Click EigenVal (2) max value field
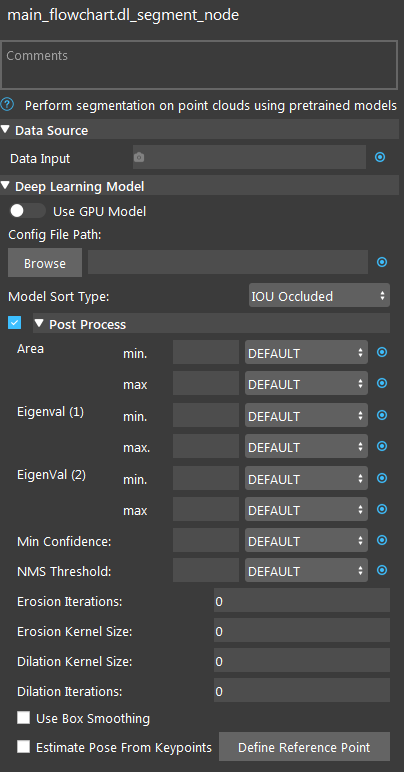The image size is (404, 772). click(206, 510)
